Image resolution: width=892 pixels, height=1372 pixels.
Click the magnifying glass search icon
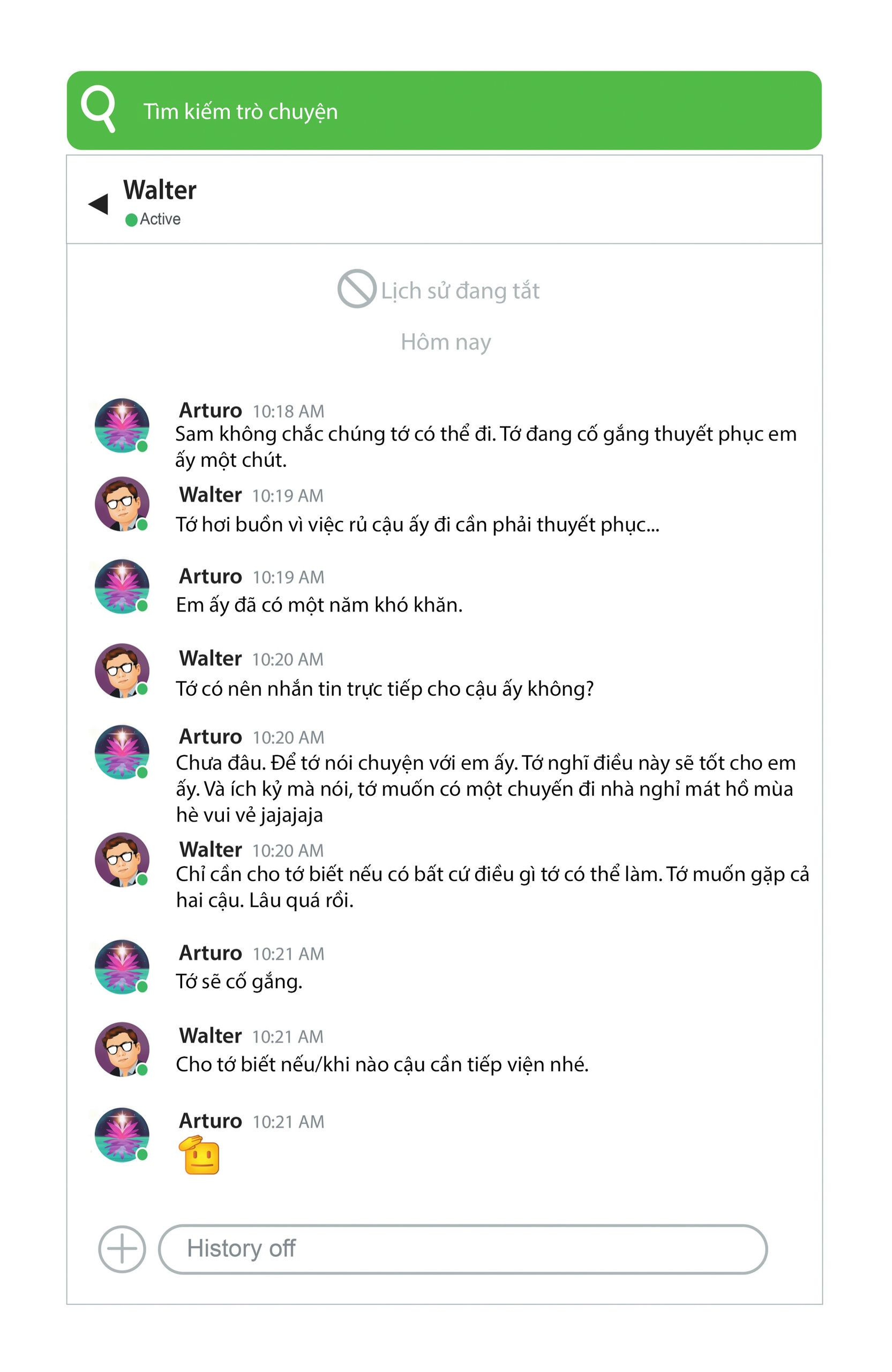coord(98,109)
